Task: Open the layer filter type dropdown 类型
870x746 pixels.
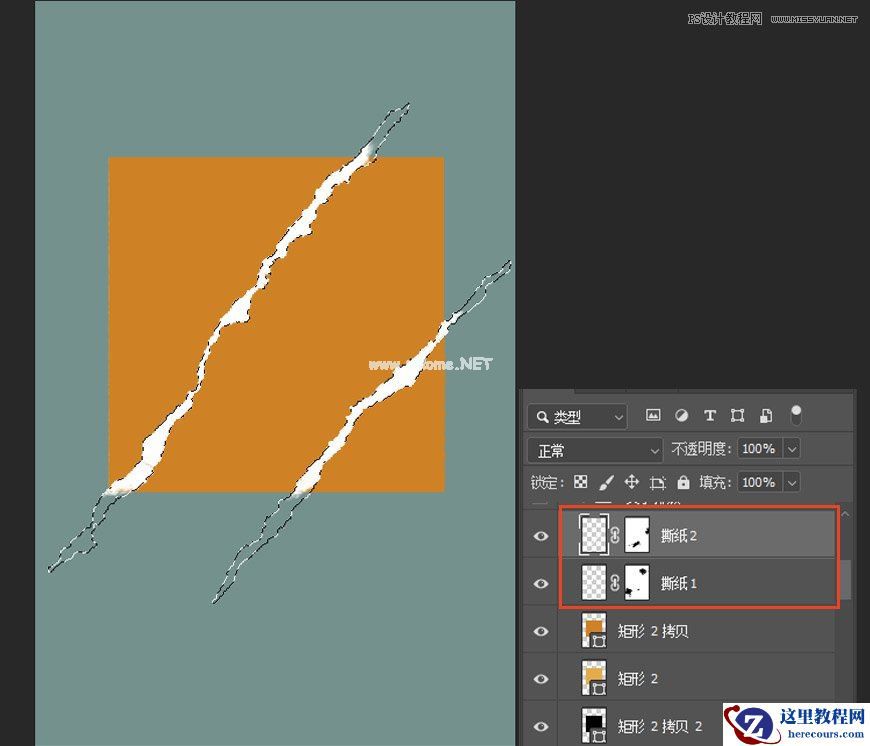Action: [x=577, y=416]
